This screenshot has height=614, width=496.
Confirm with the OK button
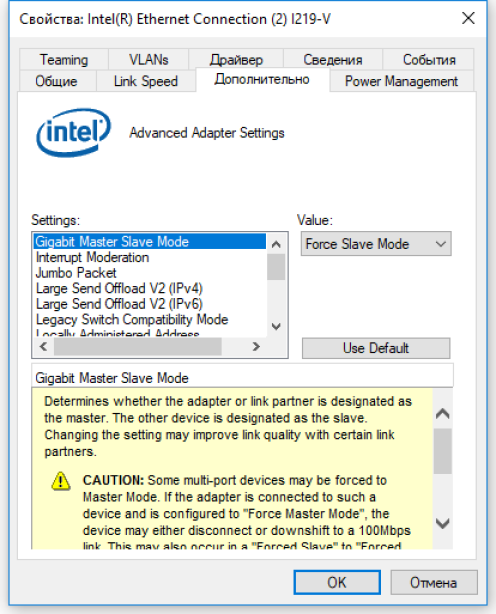(337, 582)
